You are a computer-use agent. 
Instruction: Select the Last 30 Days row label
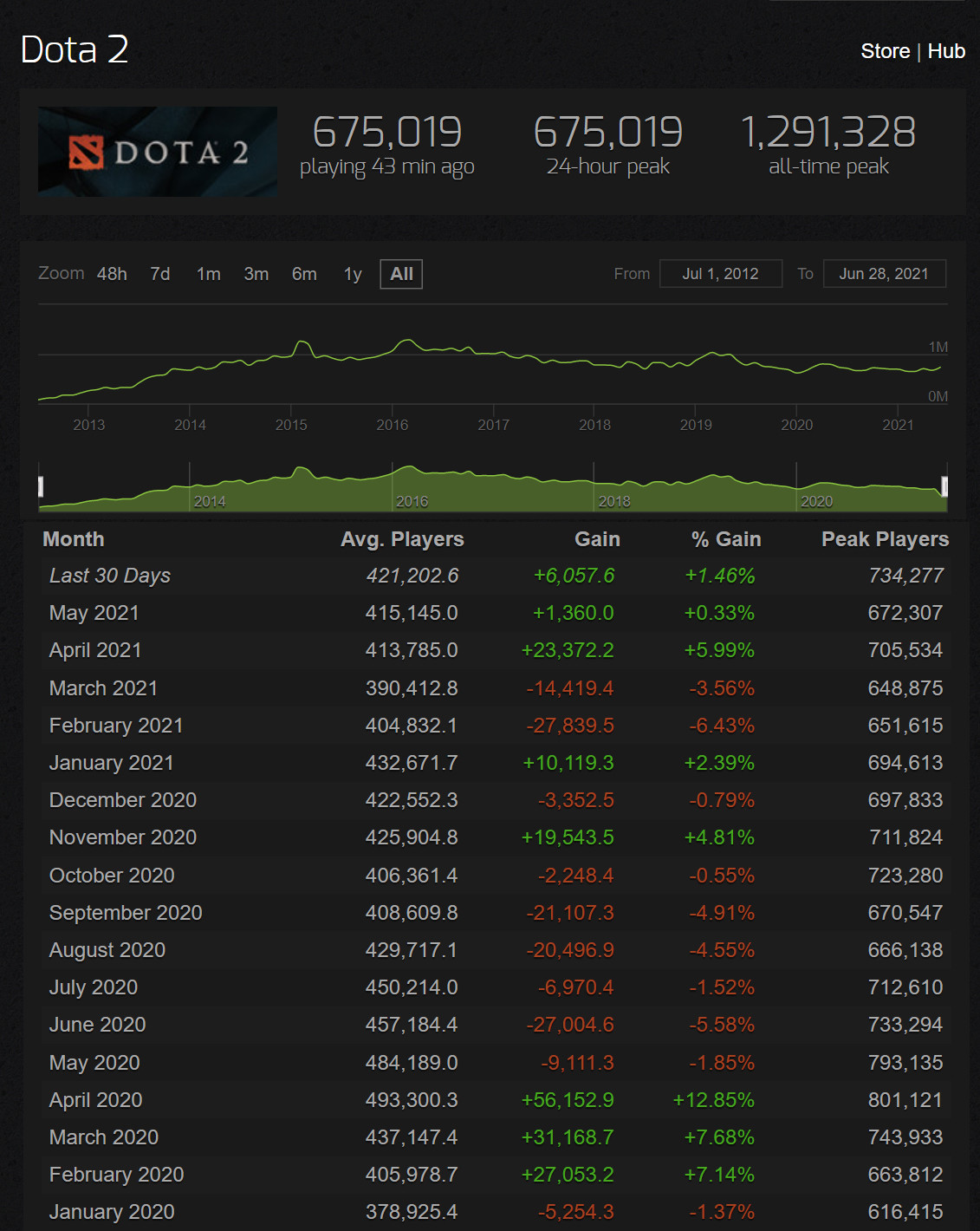[x=110, y=576]
